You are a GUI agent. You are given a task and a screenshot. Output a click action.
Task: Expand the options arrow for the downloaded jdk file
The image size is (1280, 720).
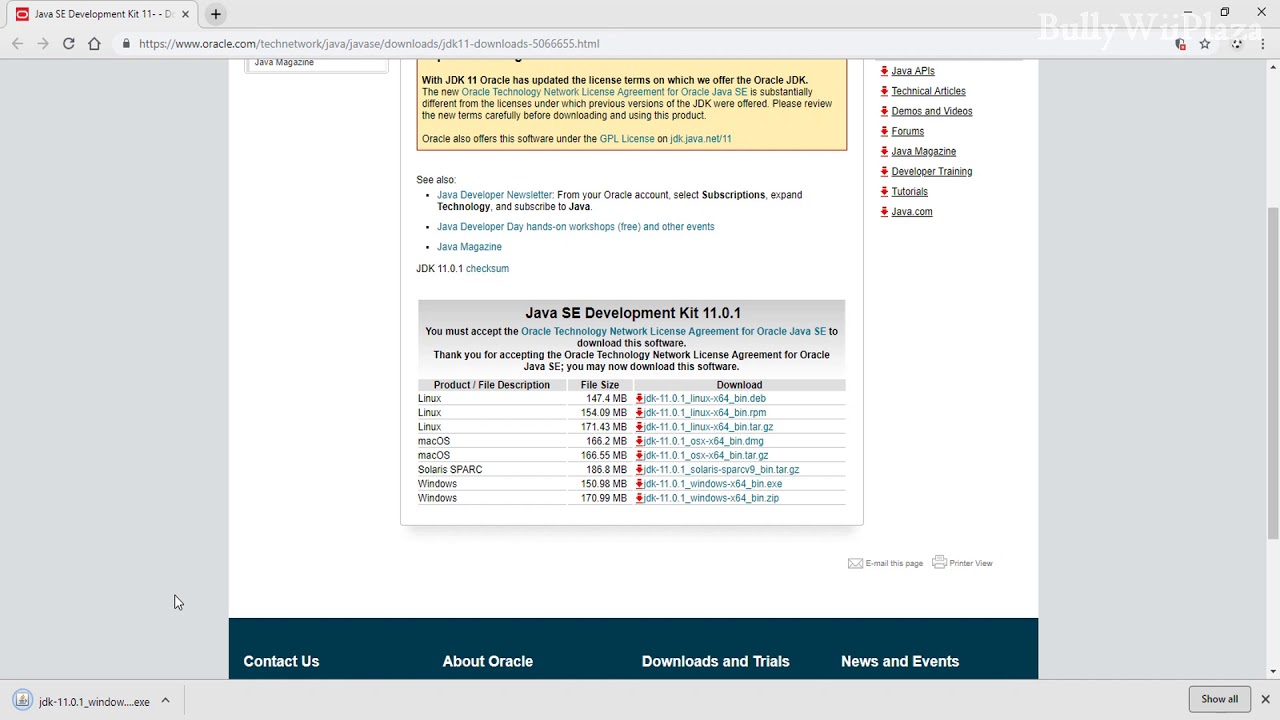point(166,701)
